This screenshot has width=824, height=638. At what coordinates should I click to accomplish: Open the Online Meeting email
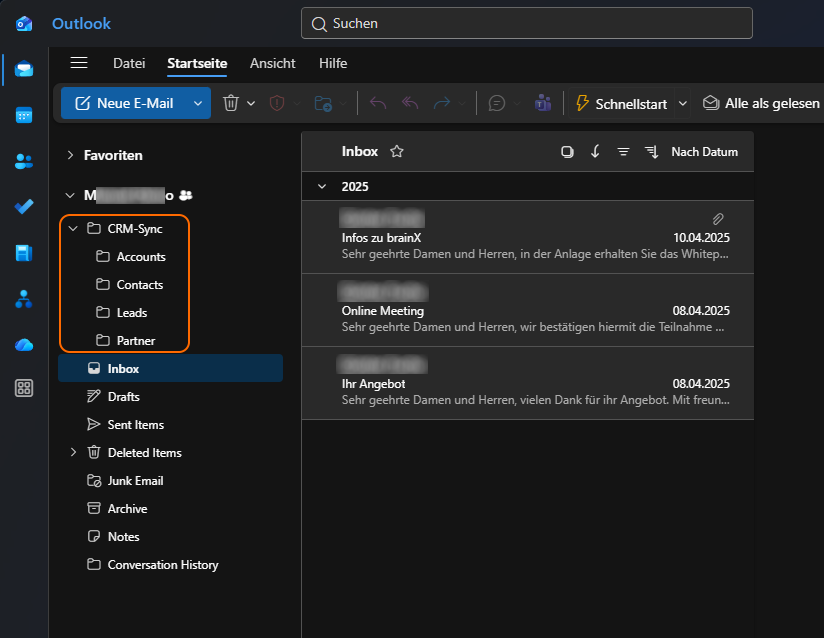pyautogui.click(x=528, y=310)
